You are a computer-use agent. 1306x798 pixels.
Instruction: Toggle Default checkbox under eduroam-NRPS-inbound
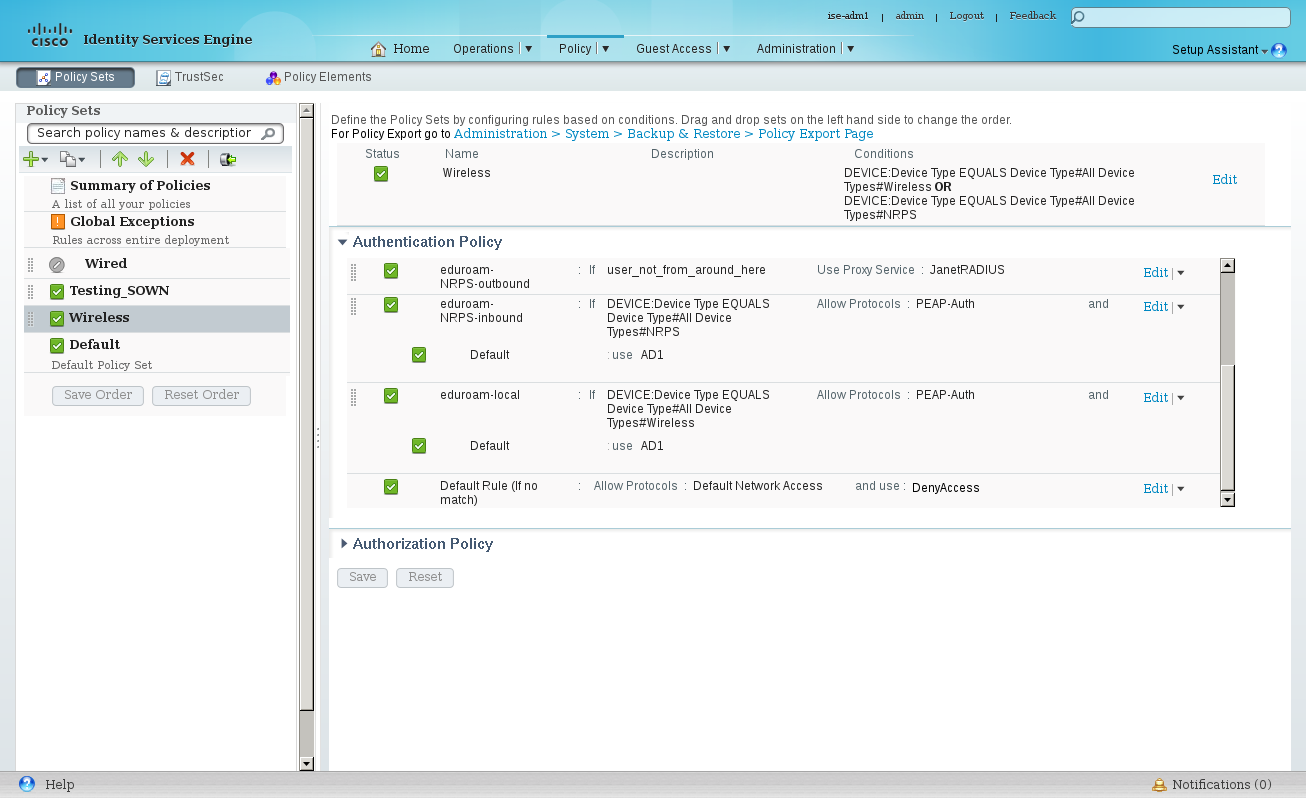(419, 355)
